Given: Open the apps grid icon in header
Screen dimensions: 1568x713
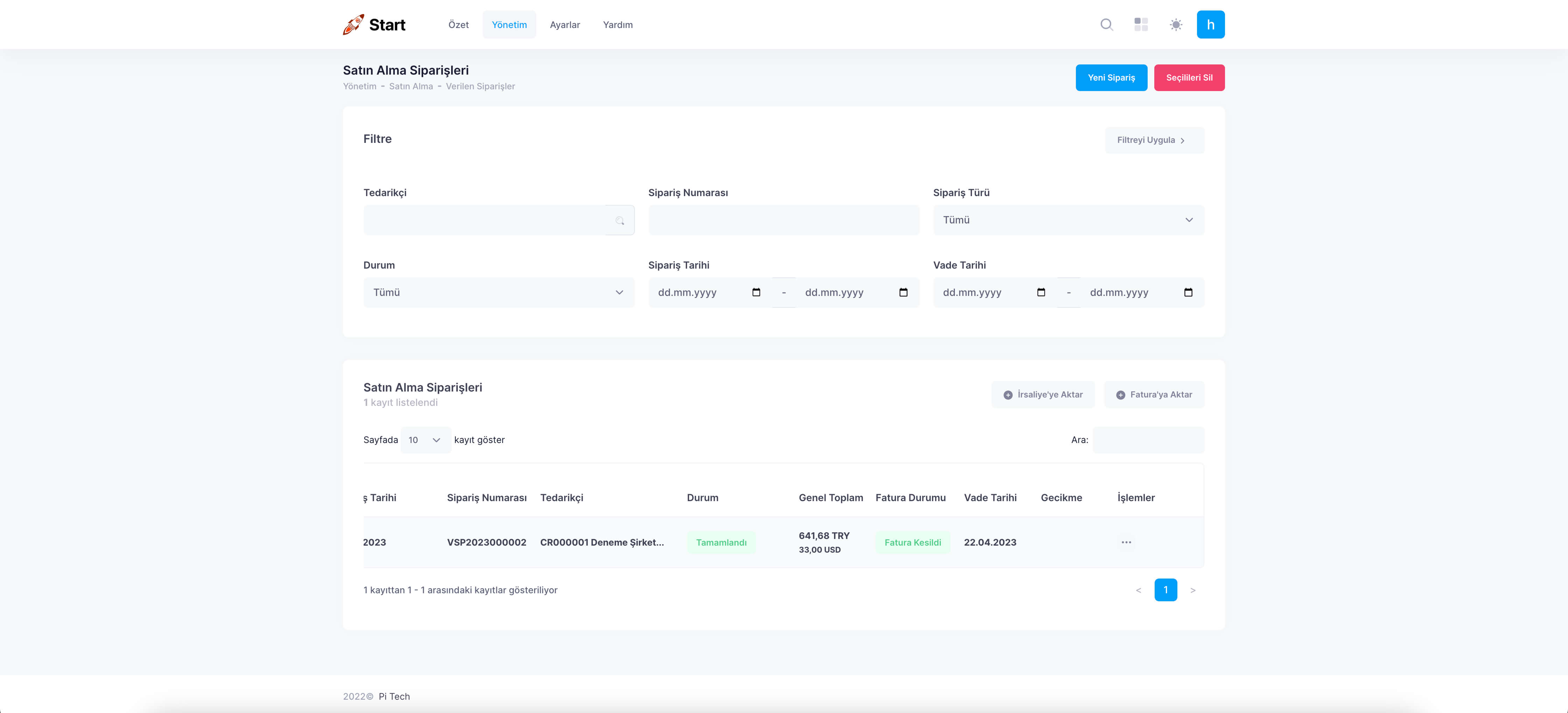Looking at the screenshot, I should (1141, 25).
